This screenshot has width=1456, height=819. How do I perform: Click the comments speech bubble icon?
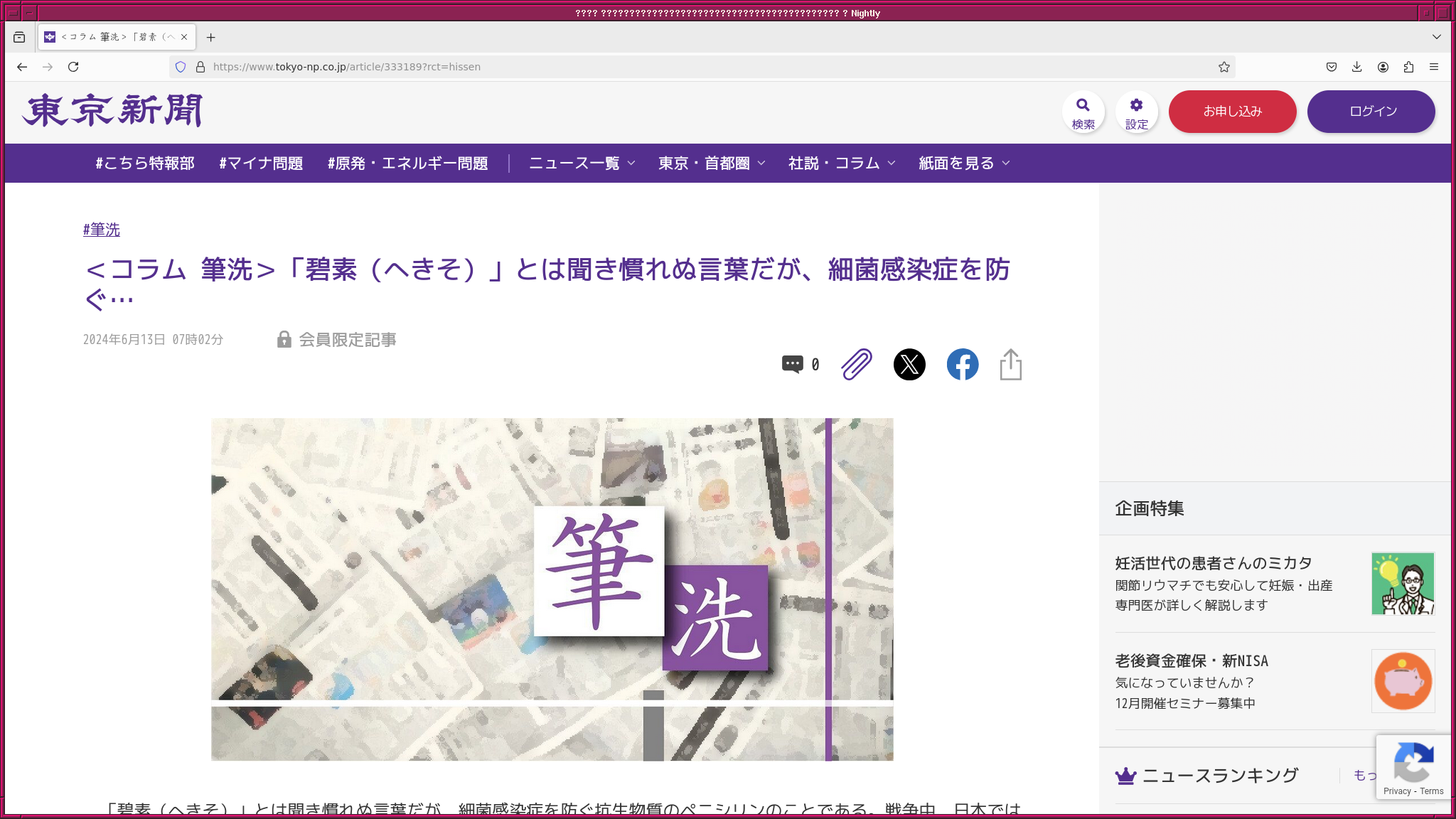pos(792,364)
